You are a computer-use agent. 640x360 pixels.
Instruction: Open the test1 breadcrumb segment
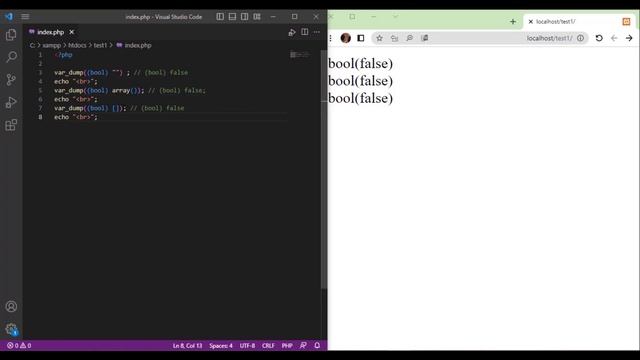click(x=100, y=45)
